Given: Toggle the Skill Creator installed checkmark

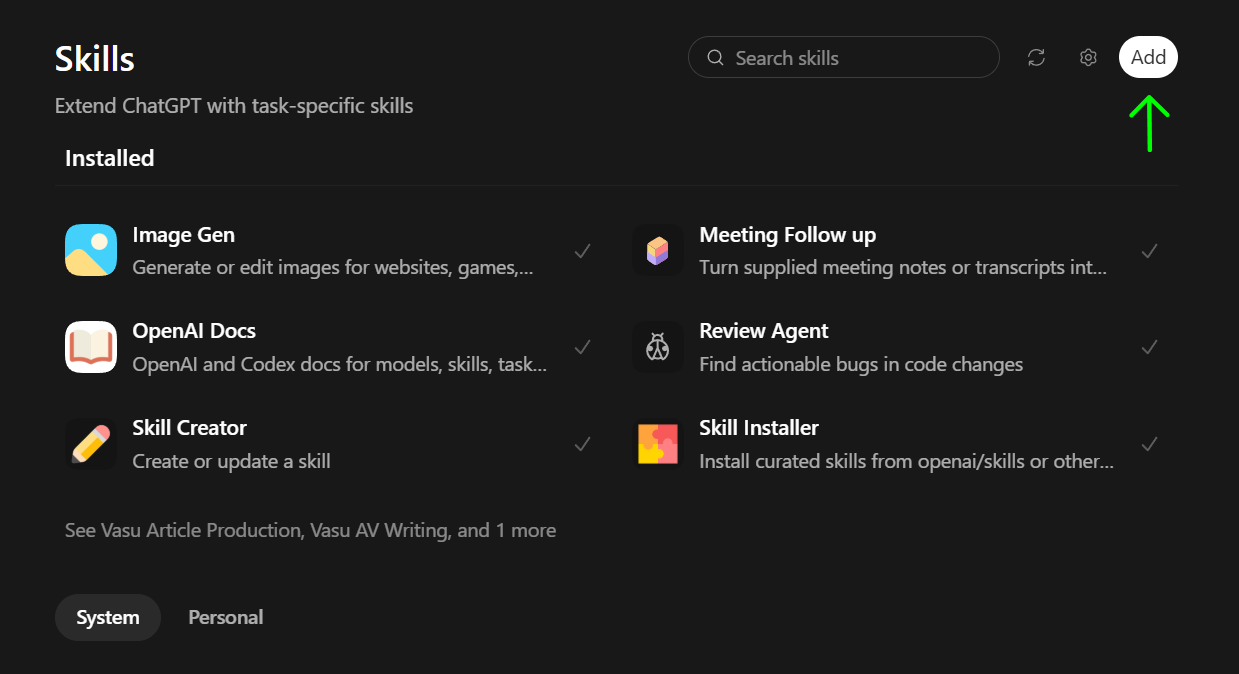Looking at the screenshot, I should point(582,444).
